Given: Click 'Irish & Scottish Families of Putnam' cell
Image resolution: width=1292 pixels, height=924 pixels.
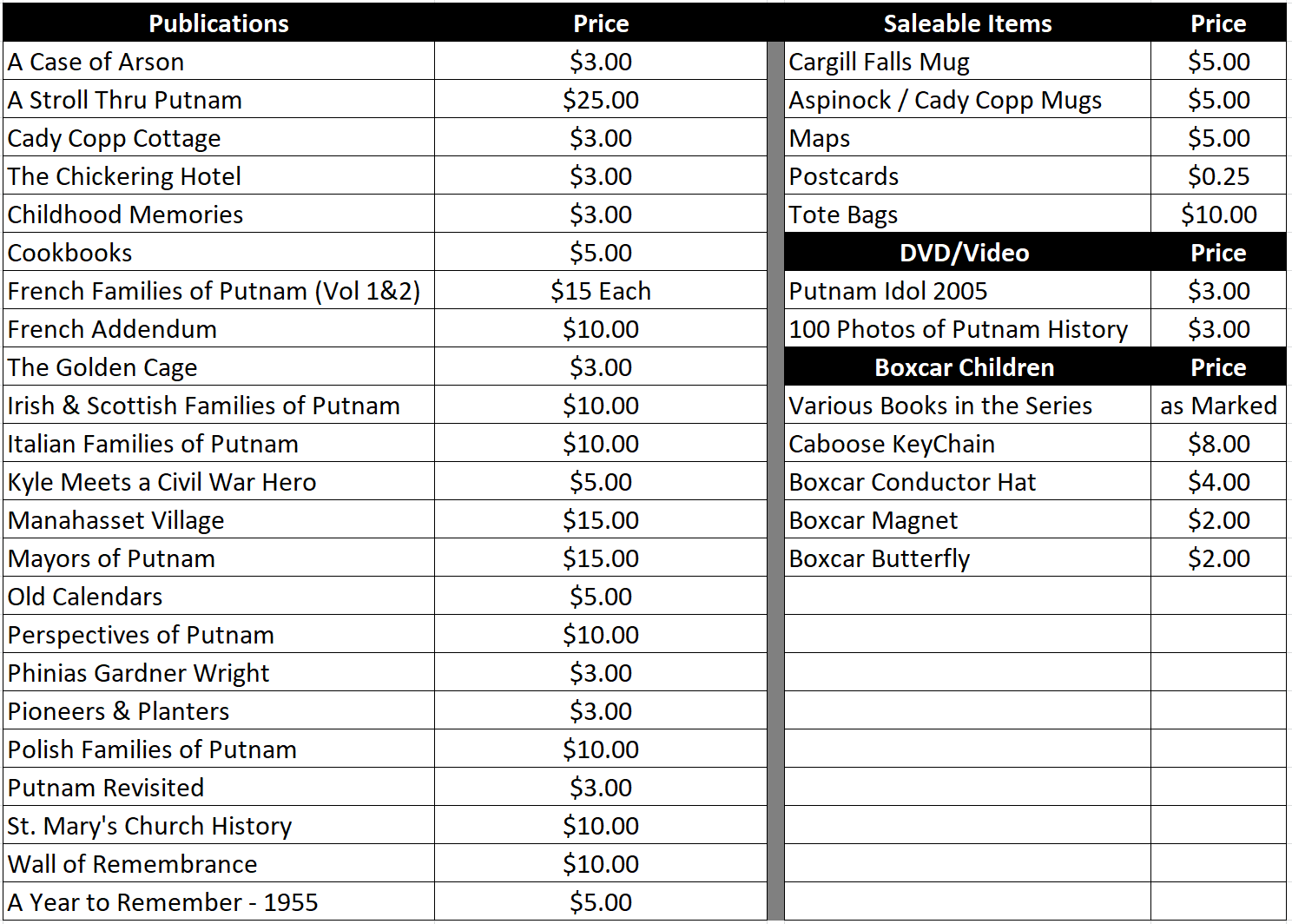Looking at the screenshot, I should coord(219,406).
